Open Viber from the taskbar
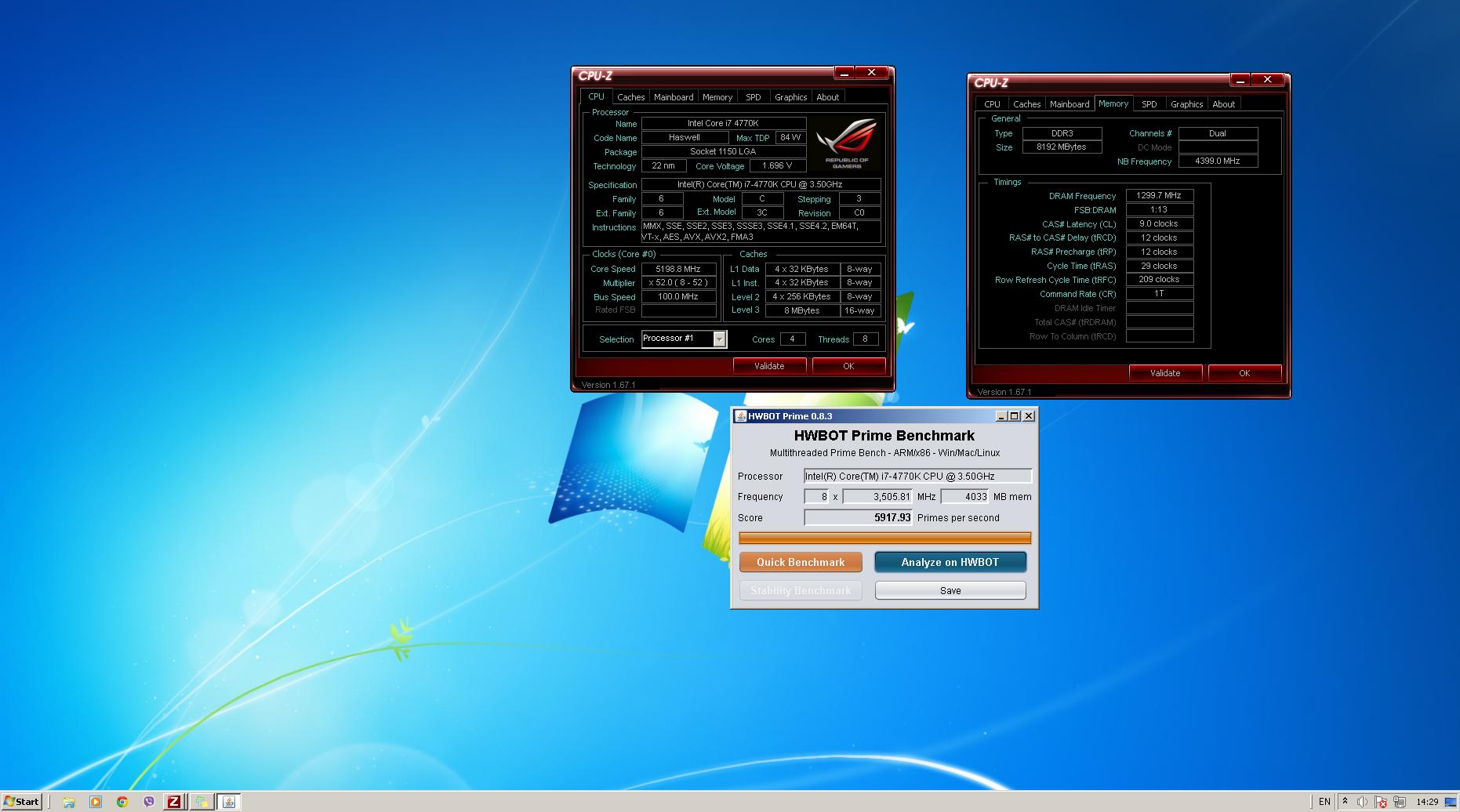1460x812 pixels. click(x=149, y=802)
